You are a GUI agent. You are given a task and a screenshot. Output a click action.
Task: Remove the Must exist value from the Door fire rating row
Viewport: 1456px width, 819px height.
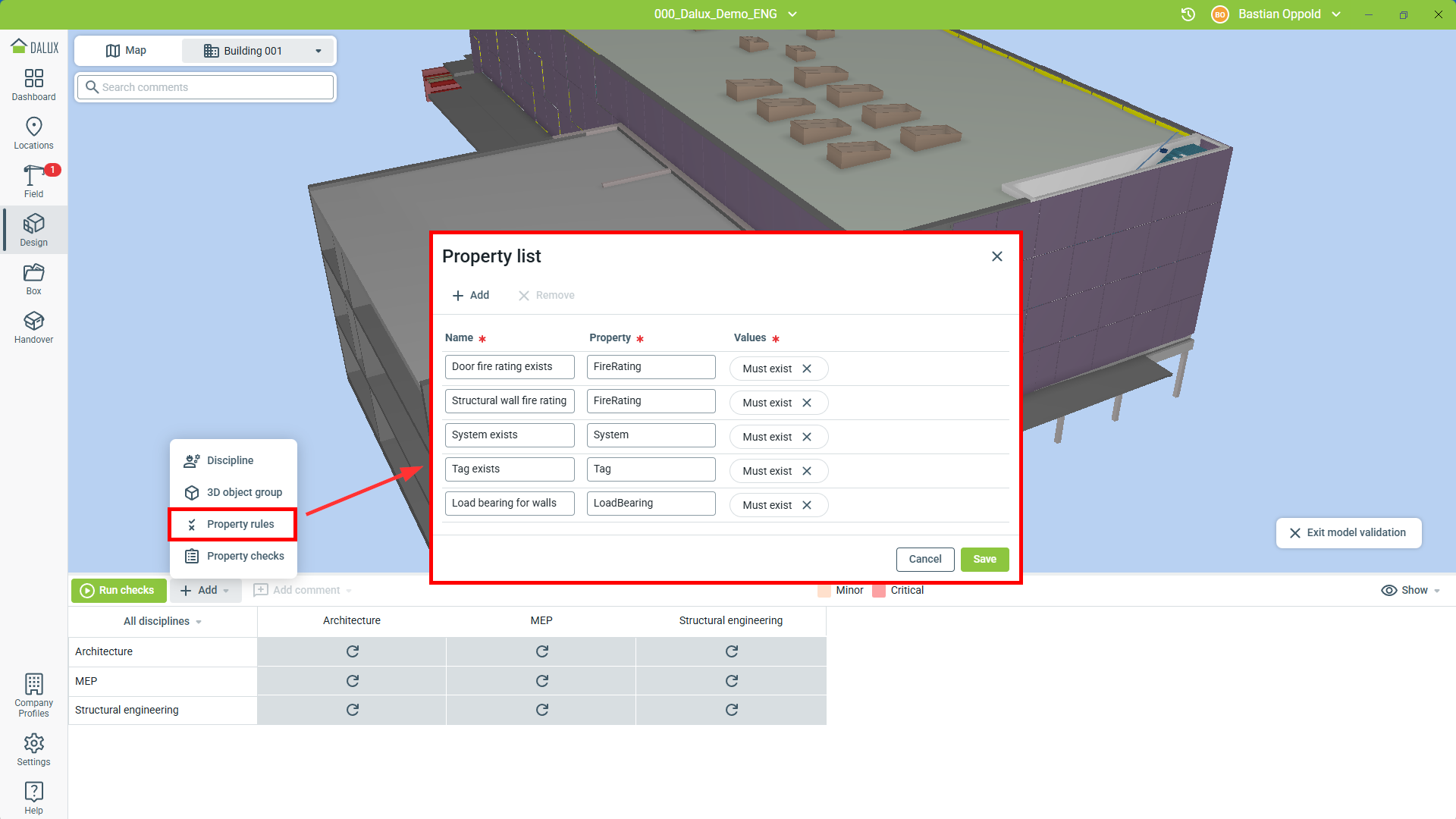click(807, 369)
